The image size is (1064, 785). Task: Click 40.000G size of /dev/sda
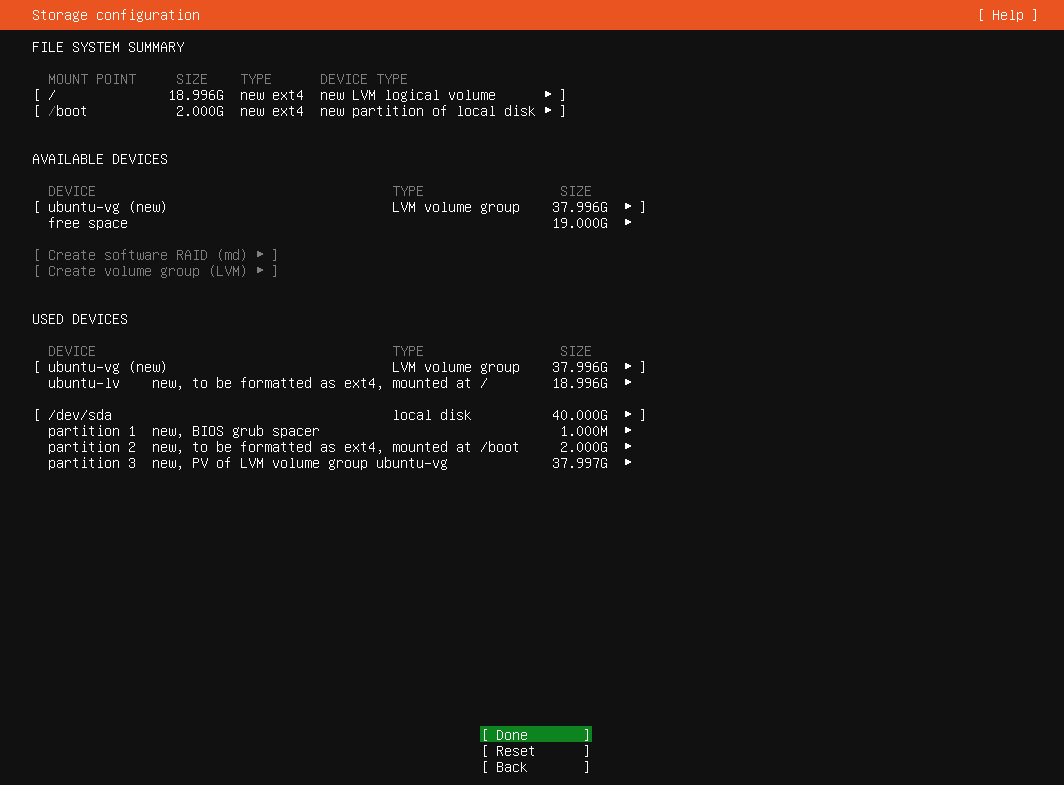point(580,415)
